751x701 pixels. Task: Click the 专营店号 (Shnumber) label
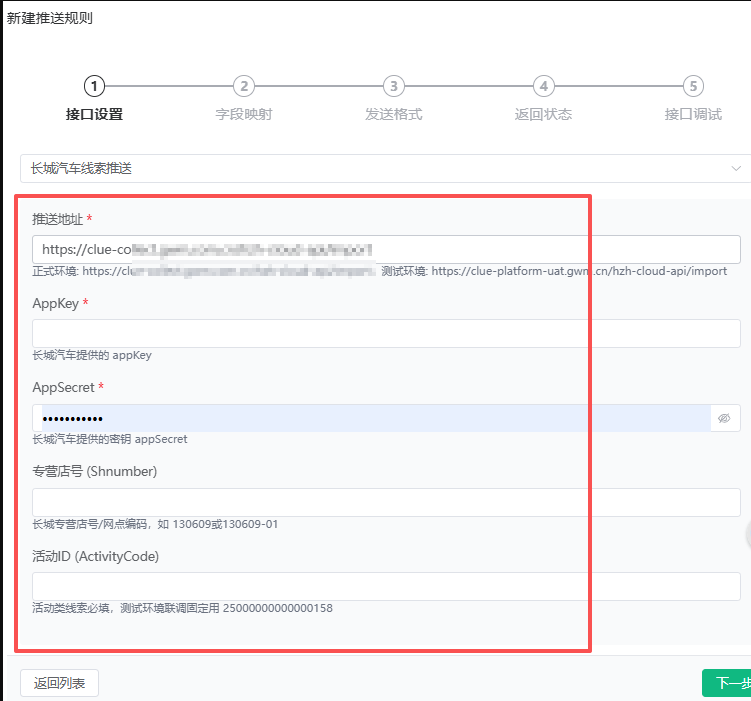coord(94,472)
